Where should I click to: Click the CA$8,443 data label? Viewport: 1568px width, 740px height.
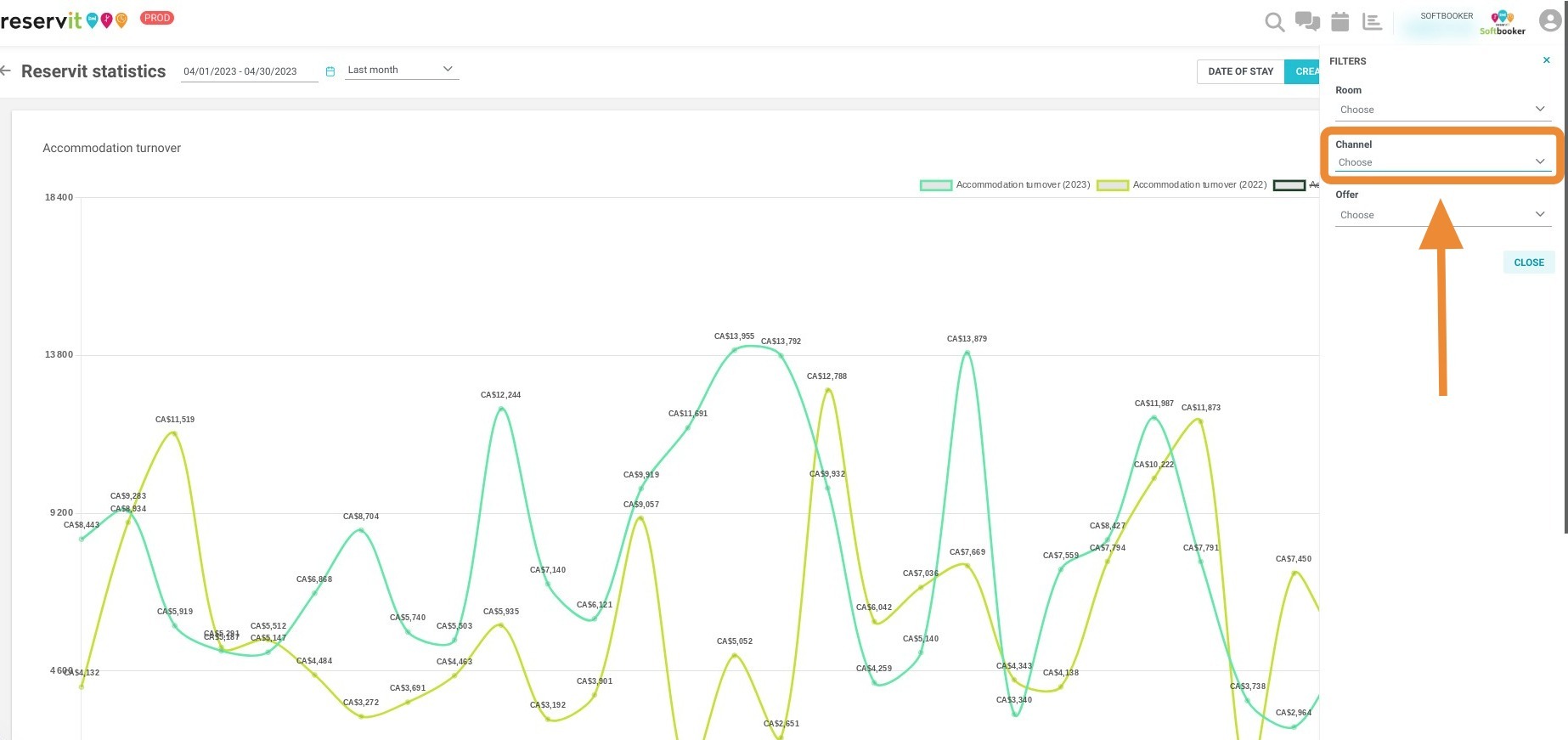click(x=82, y=525)
